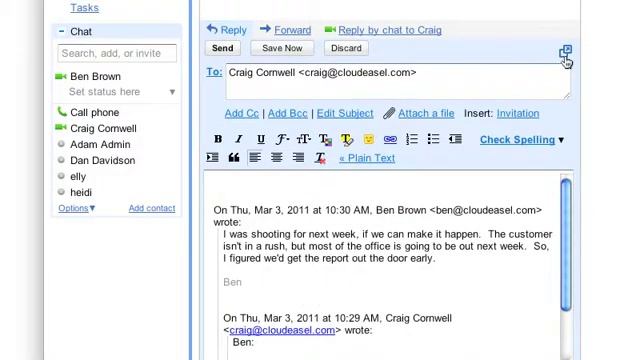Align text left

[255, 158]
